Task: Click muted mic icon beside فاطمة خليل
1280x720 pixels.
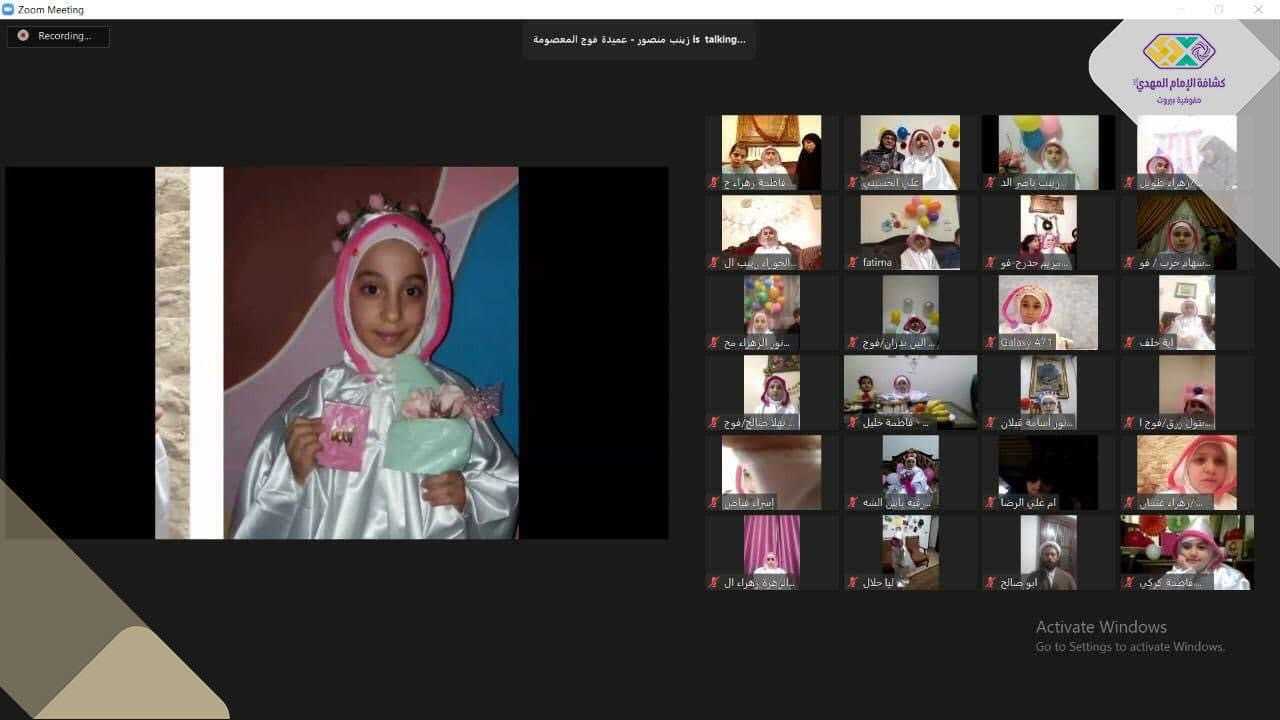Action: click(852, 423)
